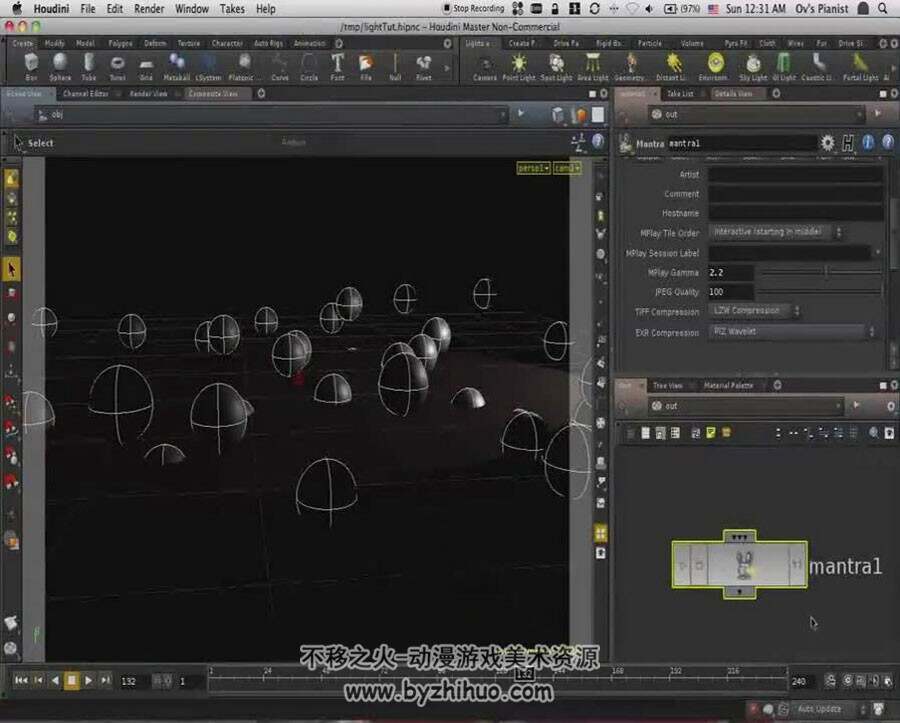Add a Distant Light

tap(673, 68)
